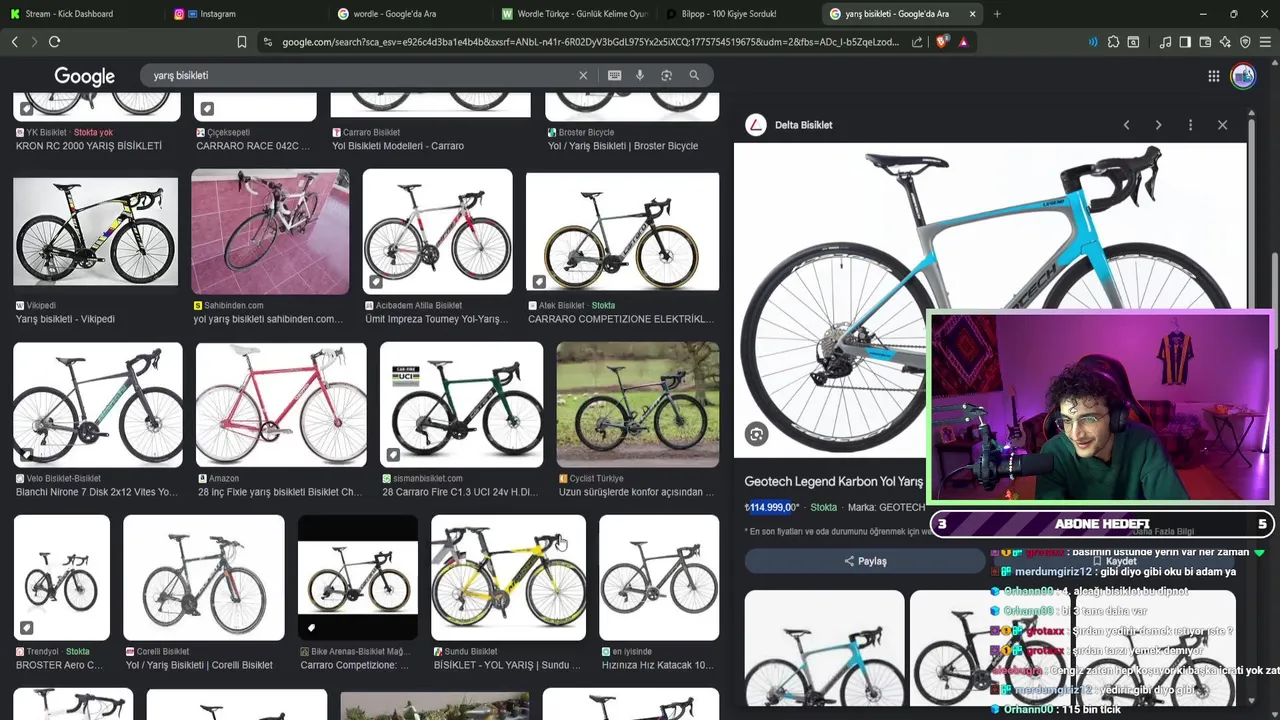Open Brave Rewards triangle icon
The width and height of the screenshot is (1280, 720).
[x=963, y=42]
